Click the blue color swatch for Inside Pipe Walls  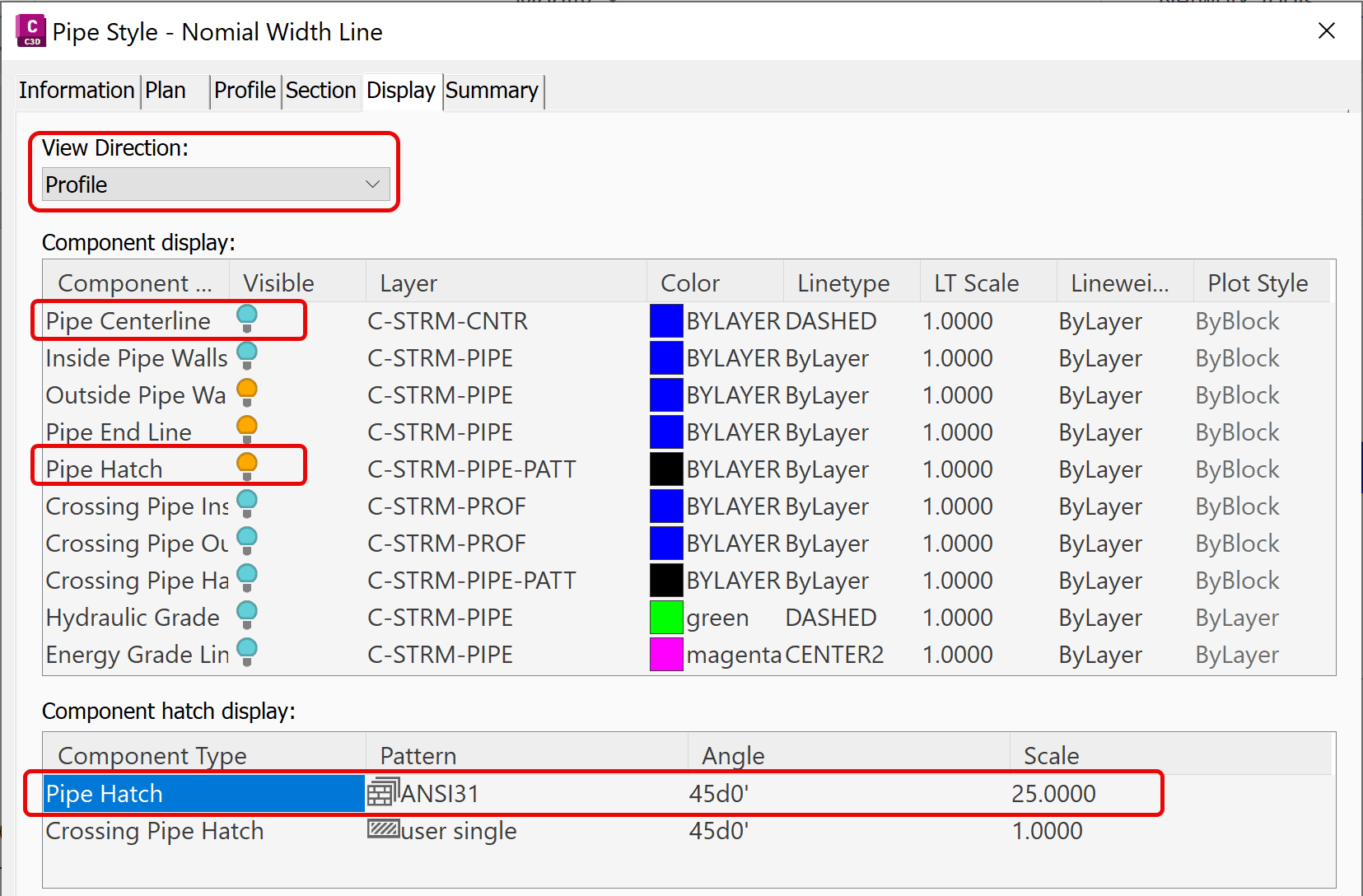[x=666, y=357]
